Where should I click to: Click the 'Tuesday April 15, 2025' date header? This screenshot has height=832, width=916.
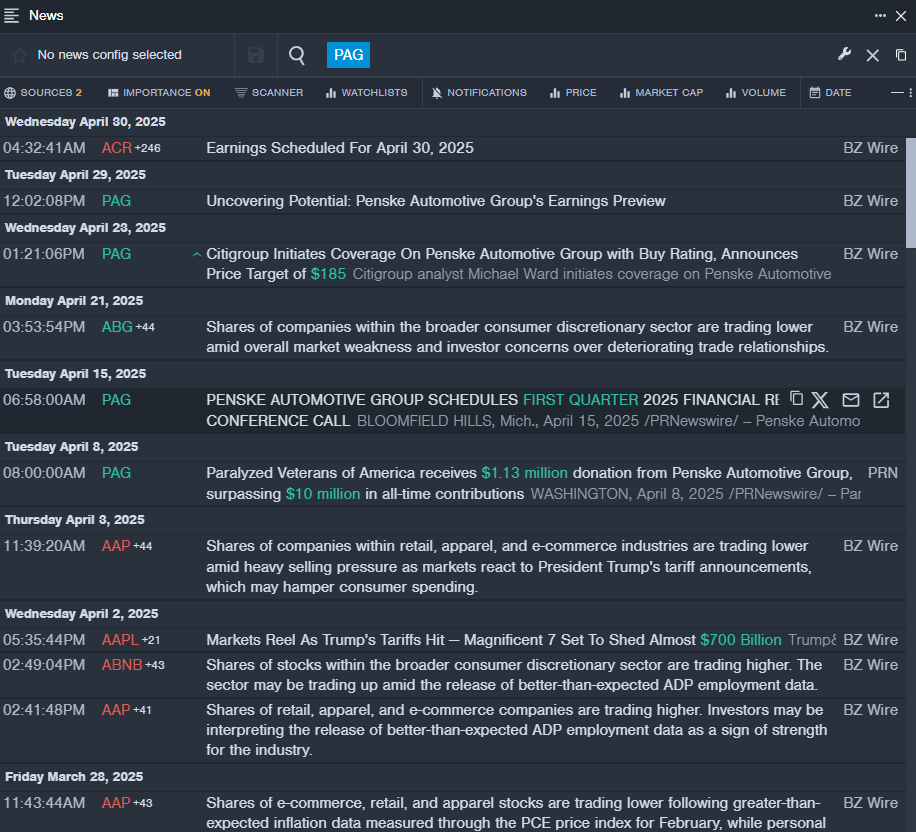pyautogui.click(x=75, y=374)
